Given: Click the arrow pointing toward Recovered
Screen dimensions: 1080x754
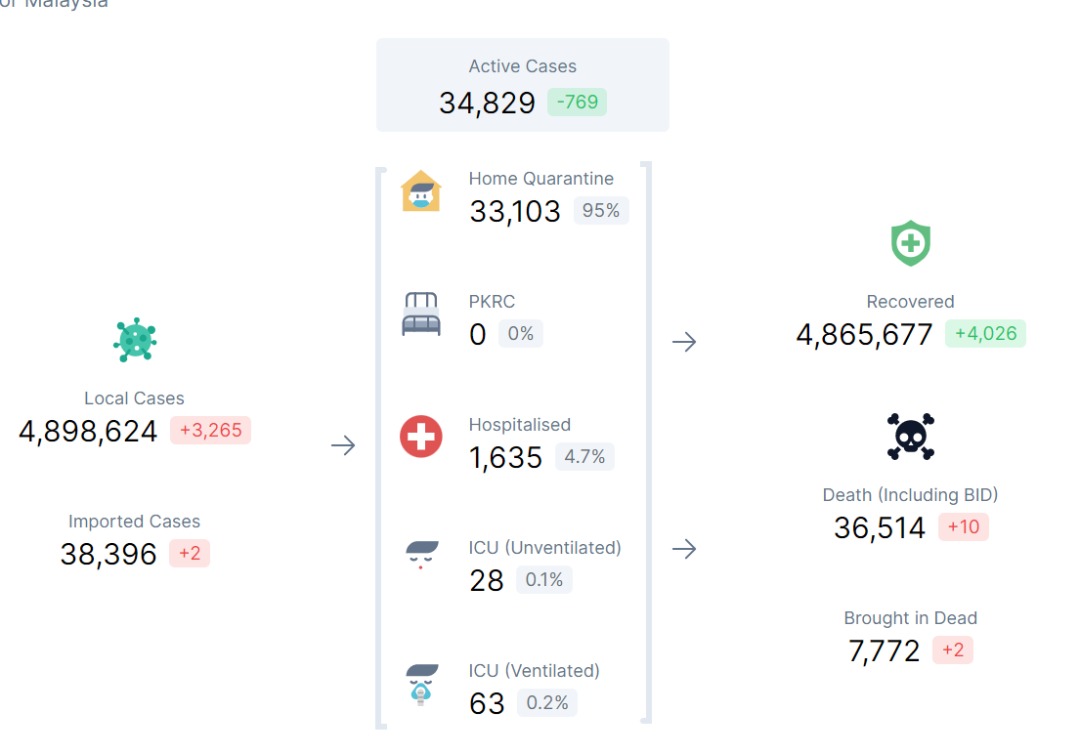Looking at the screenshot, I should 684,342.
